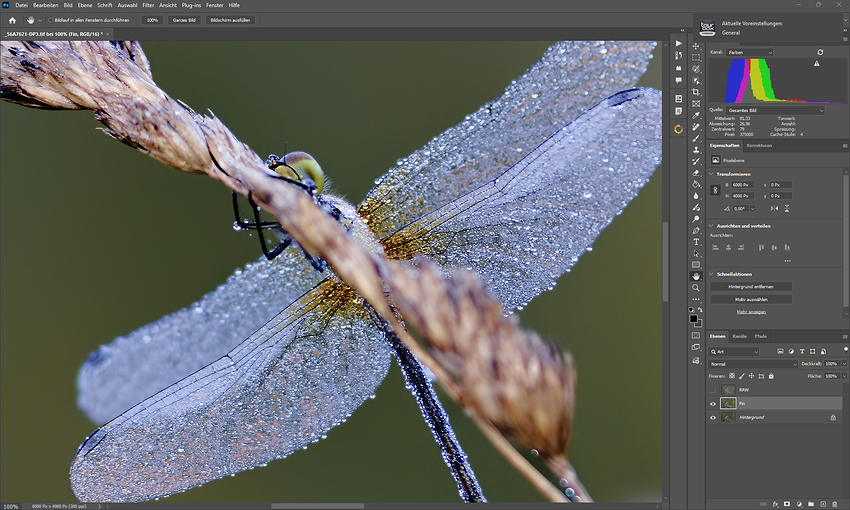Viewport: 850px width, 510px height.
Task: Switch to the Pfade tab
Action: click(x=761, y=337)
